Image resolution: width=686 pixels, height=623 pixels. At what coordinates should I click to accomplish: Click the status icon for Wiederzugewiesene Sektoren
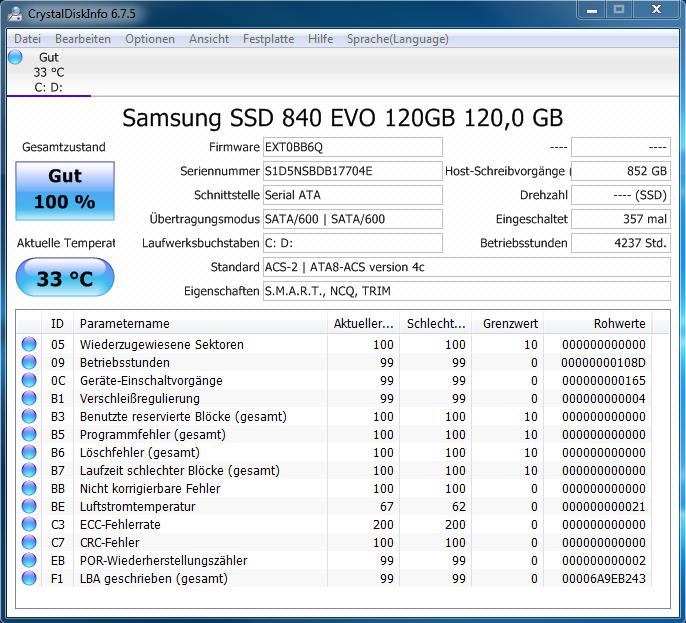click(29, 344)
